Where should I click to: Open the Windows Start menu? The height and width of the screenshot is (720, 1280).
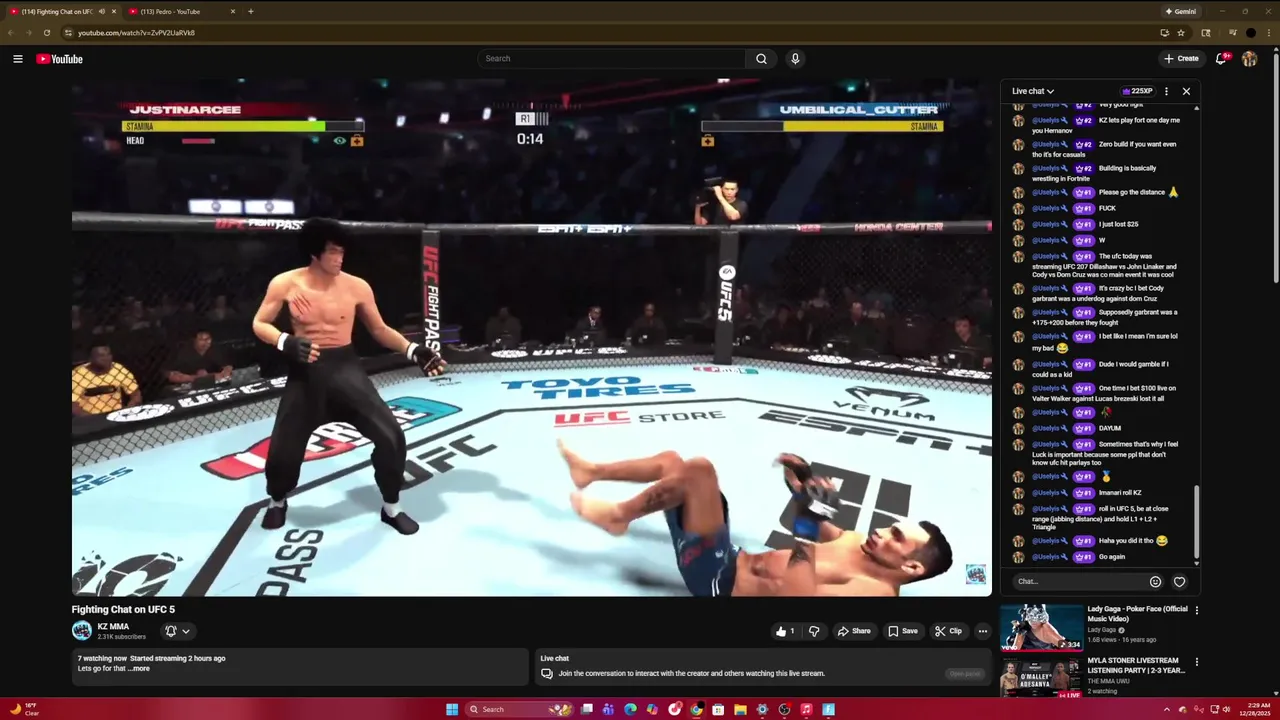452,710
